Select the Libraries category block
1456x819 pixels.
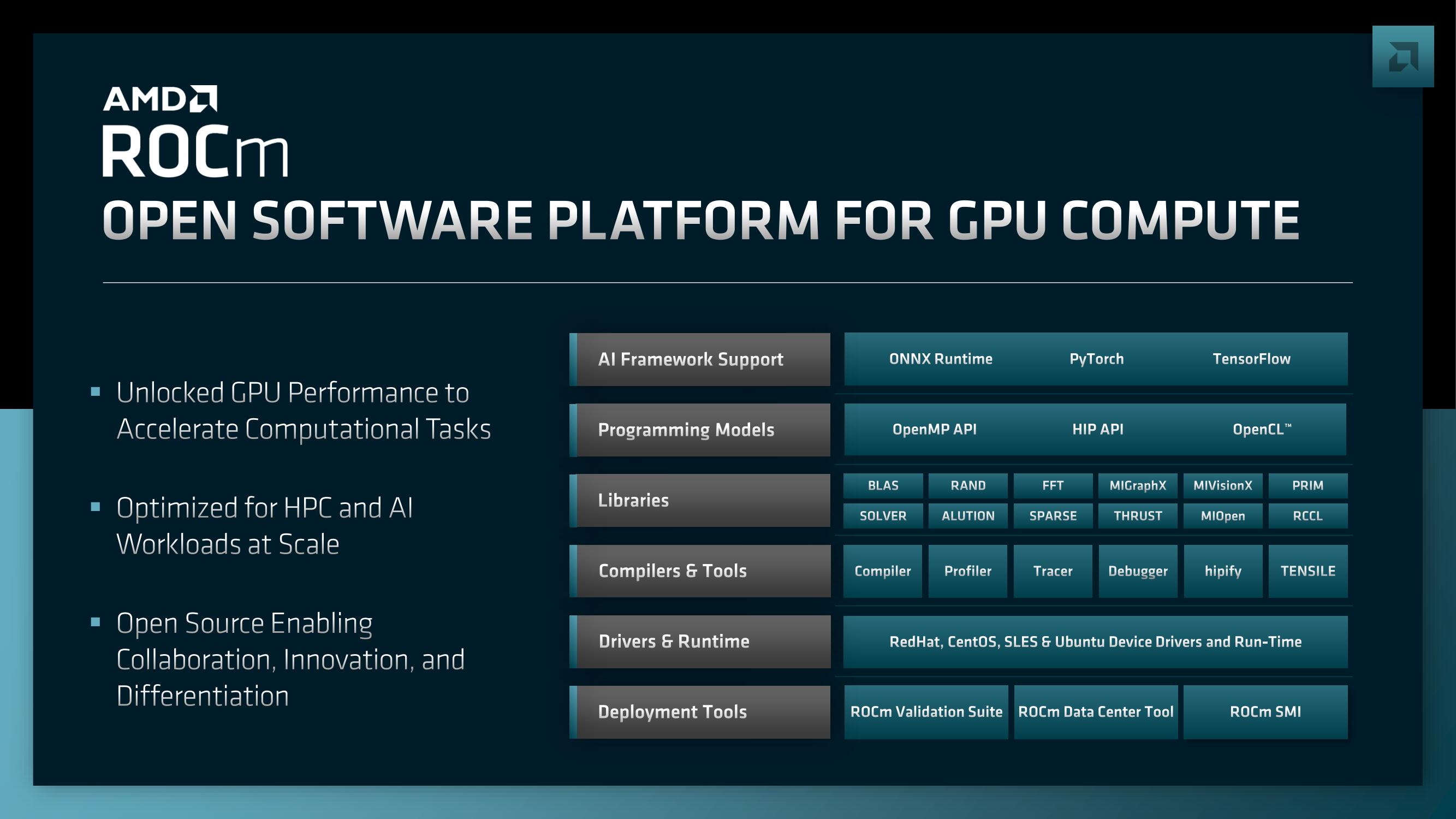tap(700, 500)
